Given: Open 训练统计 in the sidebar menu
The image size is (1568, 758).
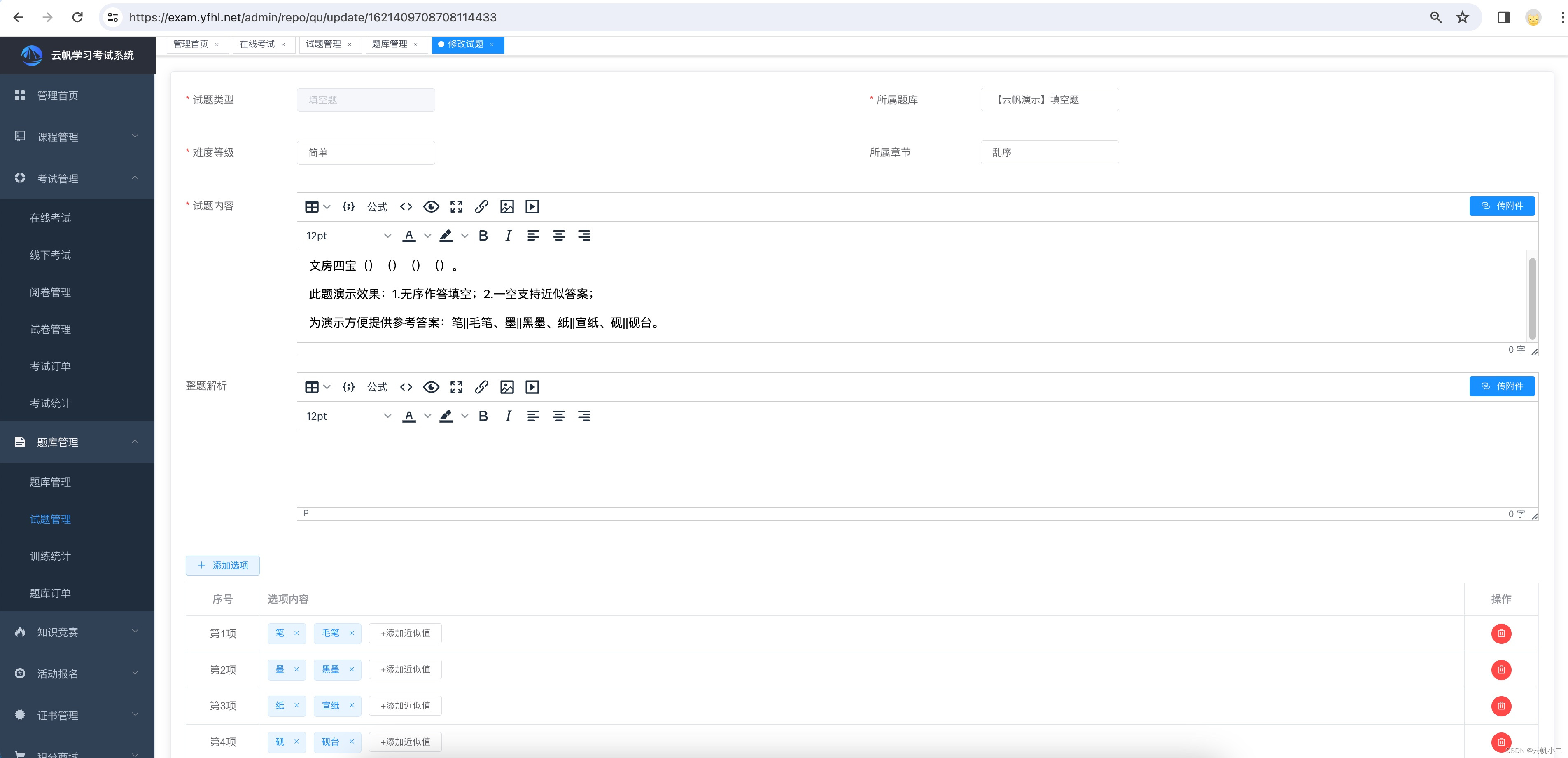Looking at the screenshot, I should (x=51, y=557).
